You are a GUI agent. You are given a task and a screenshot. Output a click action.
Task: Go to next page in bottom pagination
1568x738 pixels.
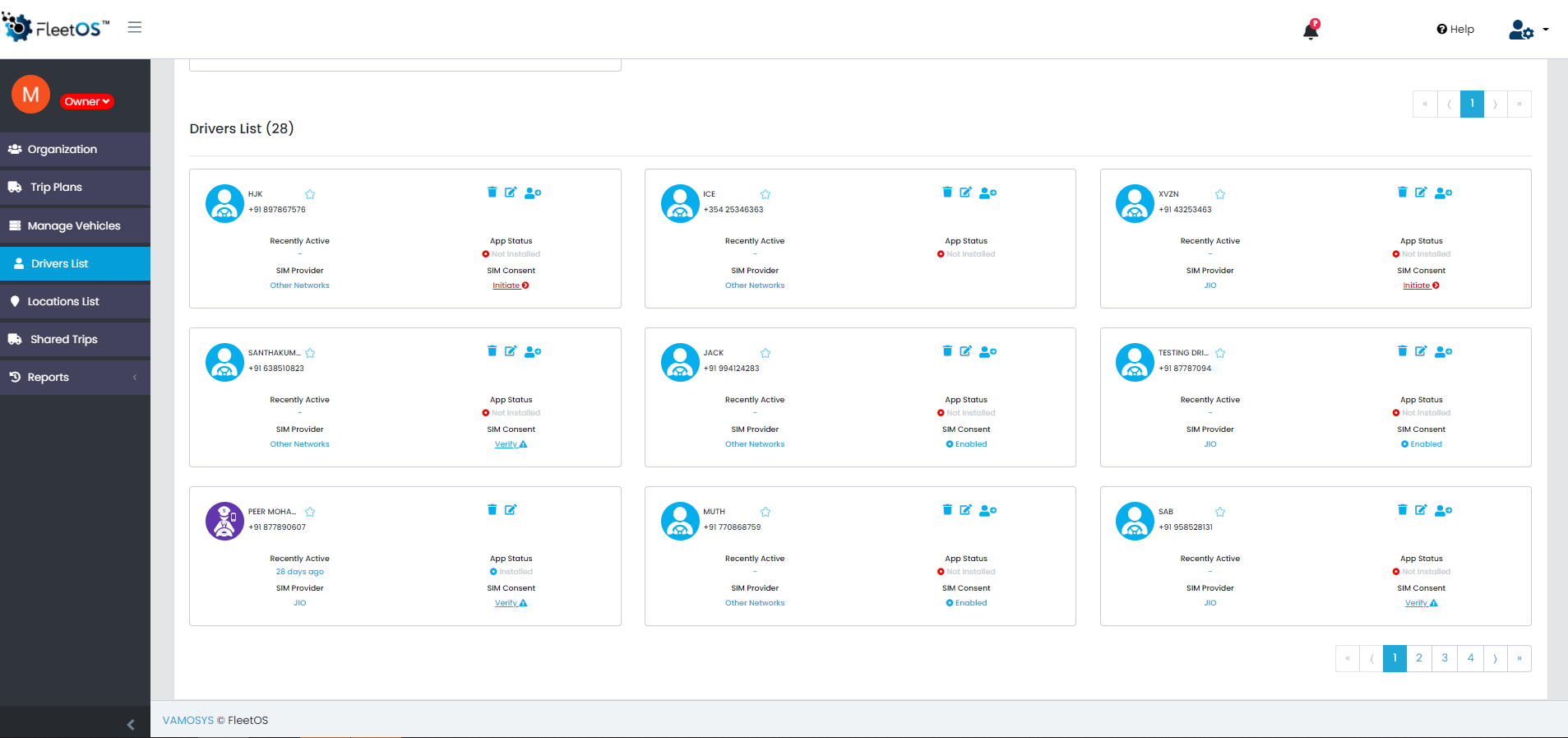[x=1496, y=658]
